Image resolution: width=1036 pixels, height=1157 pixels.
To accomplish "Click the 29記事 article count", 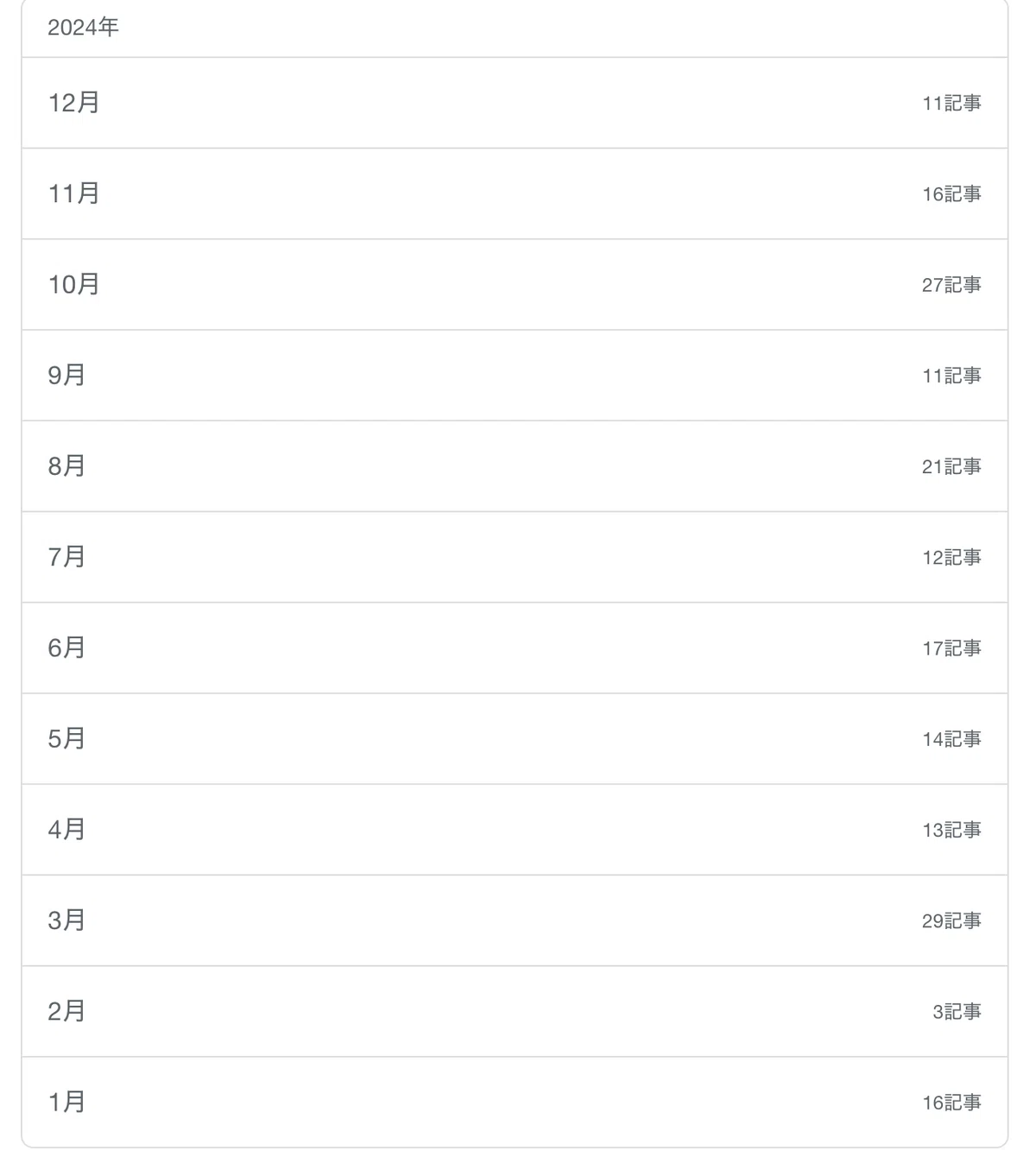I will pyautogui.click(x=951, y=921).
